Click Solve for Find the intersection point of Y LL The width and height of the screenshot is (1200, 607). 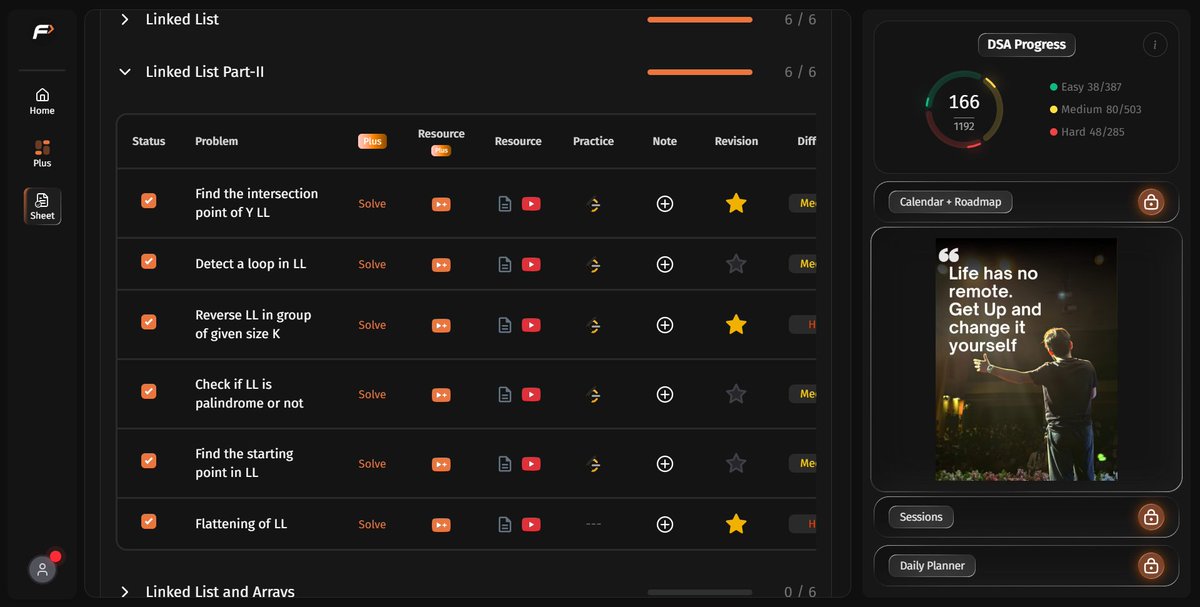coord(372,203)
